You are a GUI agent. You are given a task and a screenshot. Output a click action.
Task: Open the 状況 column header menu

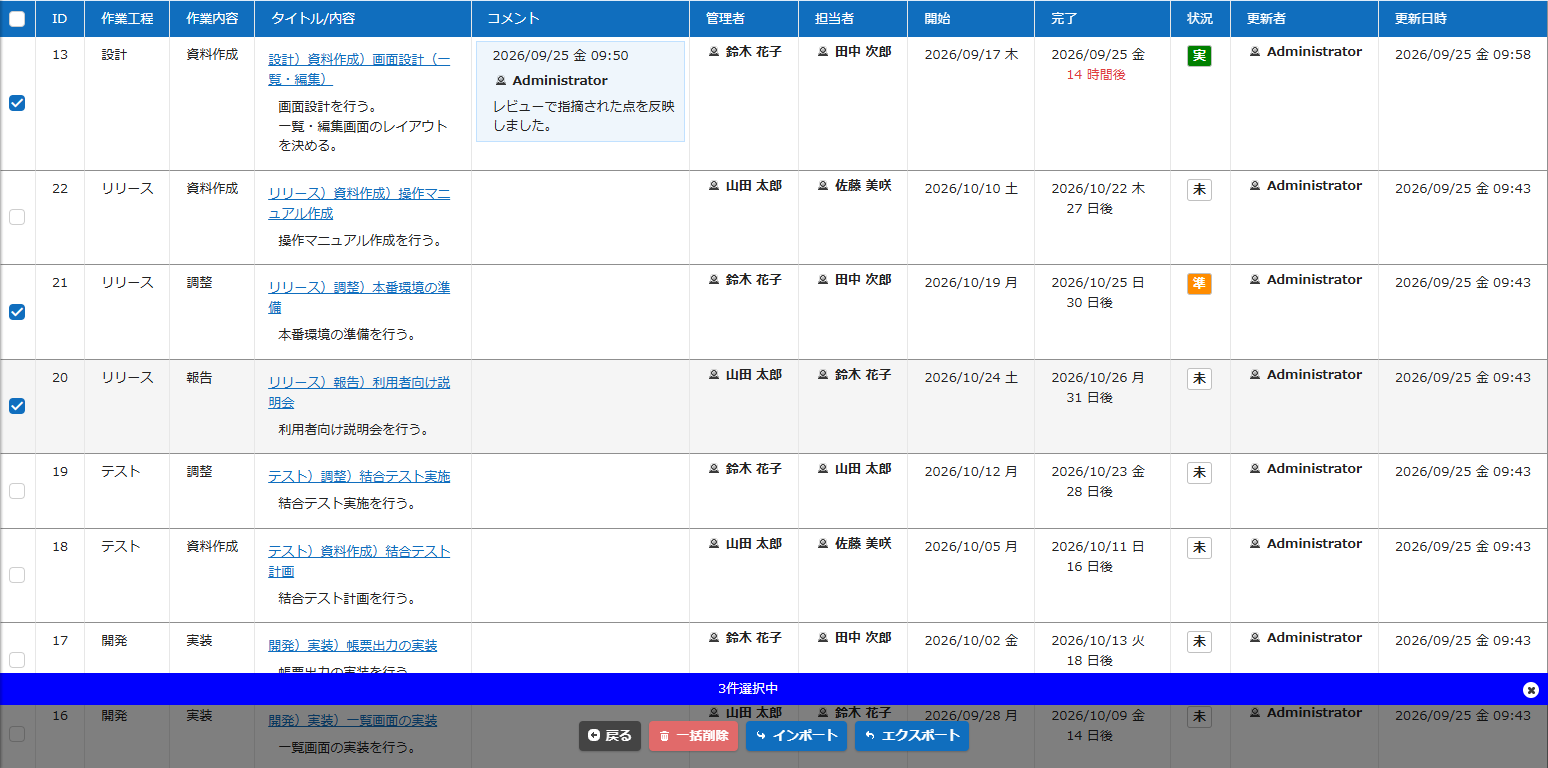point(1200,18)
